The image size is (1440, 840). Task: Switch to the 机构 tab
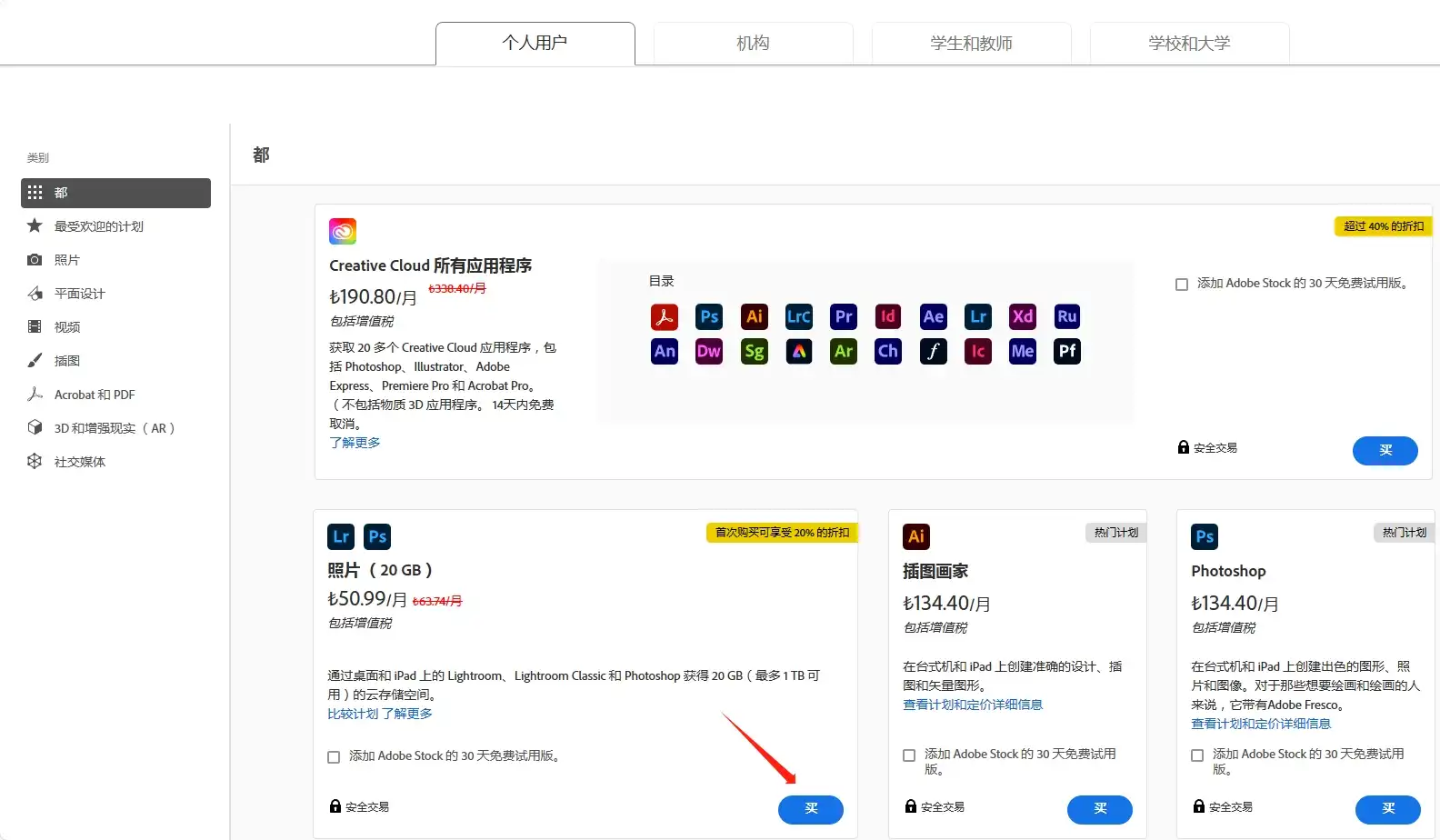[x=753, y=44]
